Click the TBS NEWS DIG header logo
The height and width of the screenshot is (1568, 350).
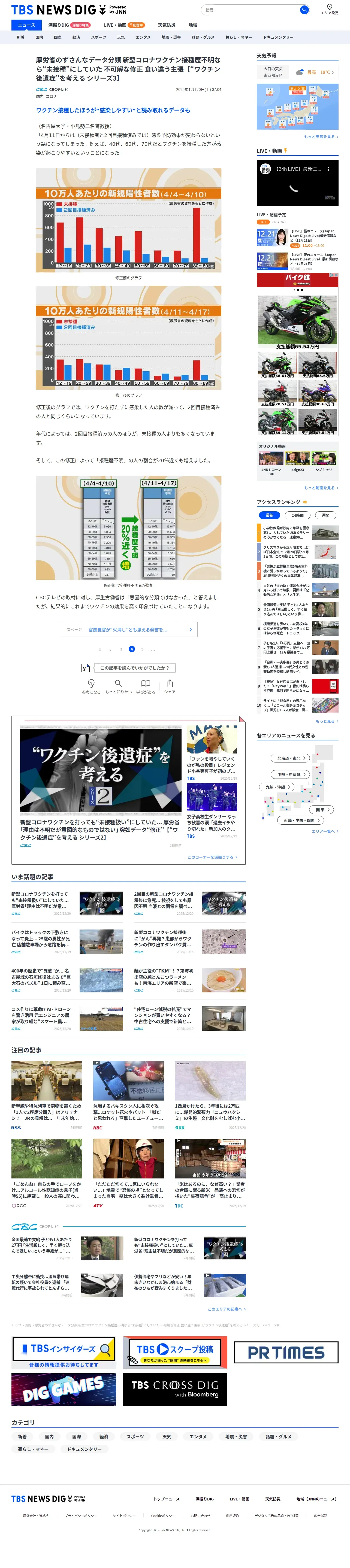pos(69,10)
